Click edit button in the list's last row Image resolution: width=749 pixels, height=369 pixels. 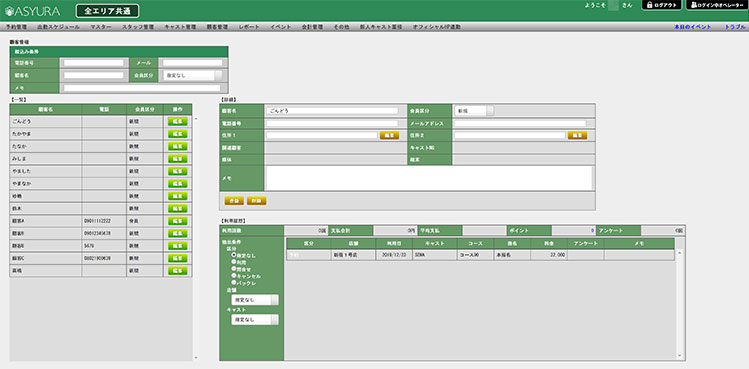(177, 271)
